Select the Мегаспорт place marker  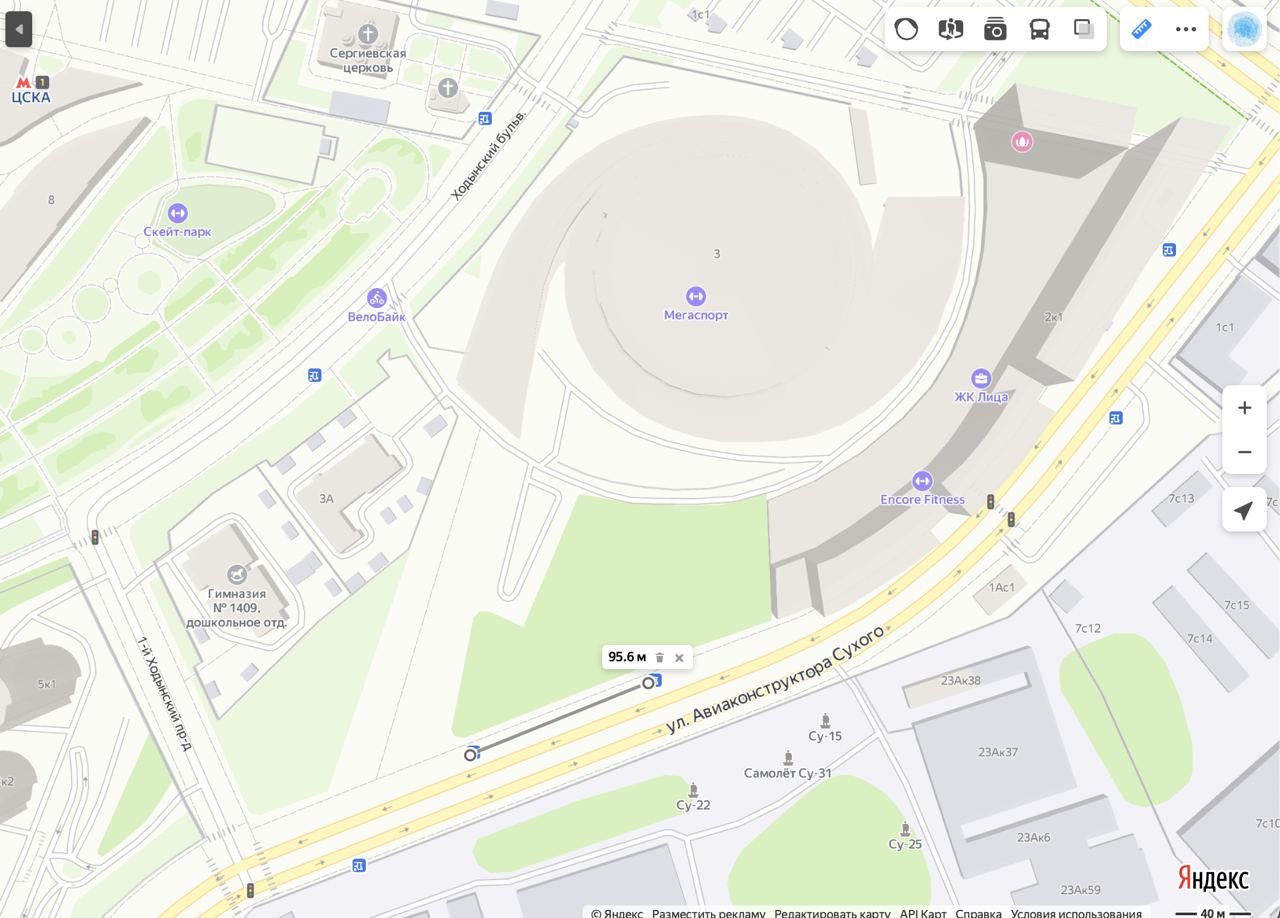click(x=696, y=296)
